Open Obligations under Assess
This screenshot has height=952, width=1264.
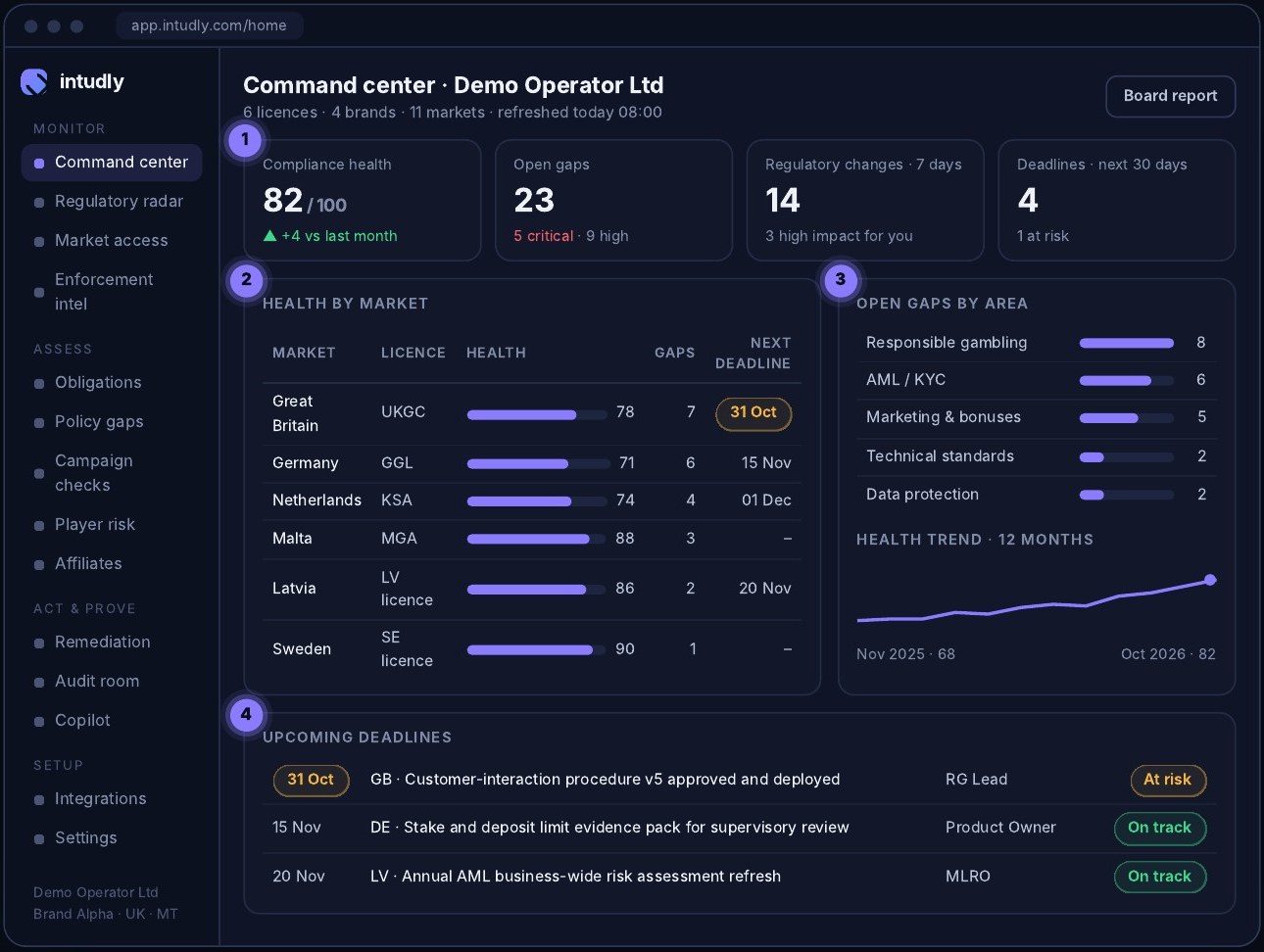112,383
